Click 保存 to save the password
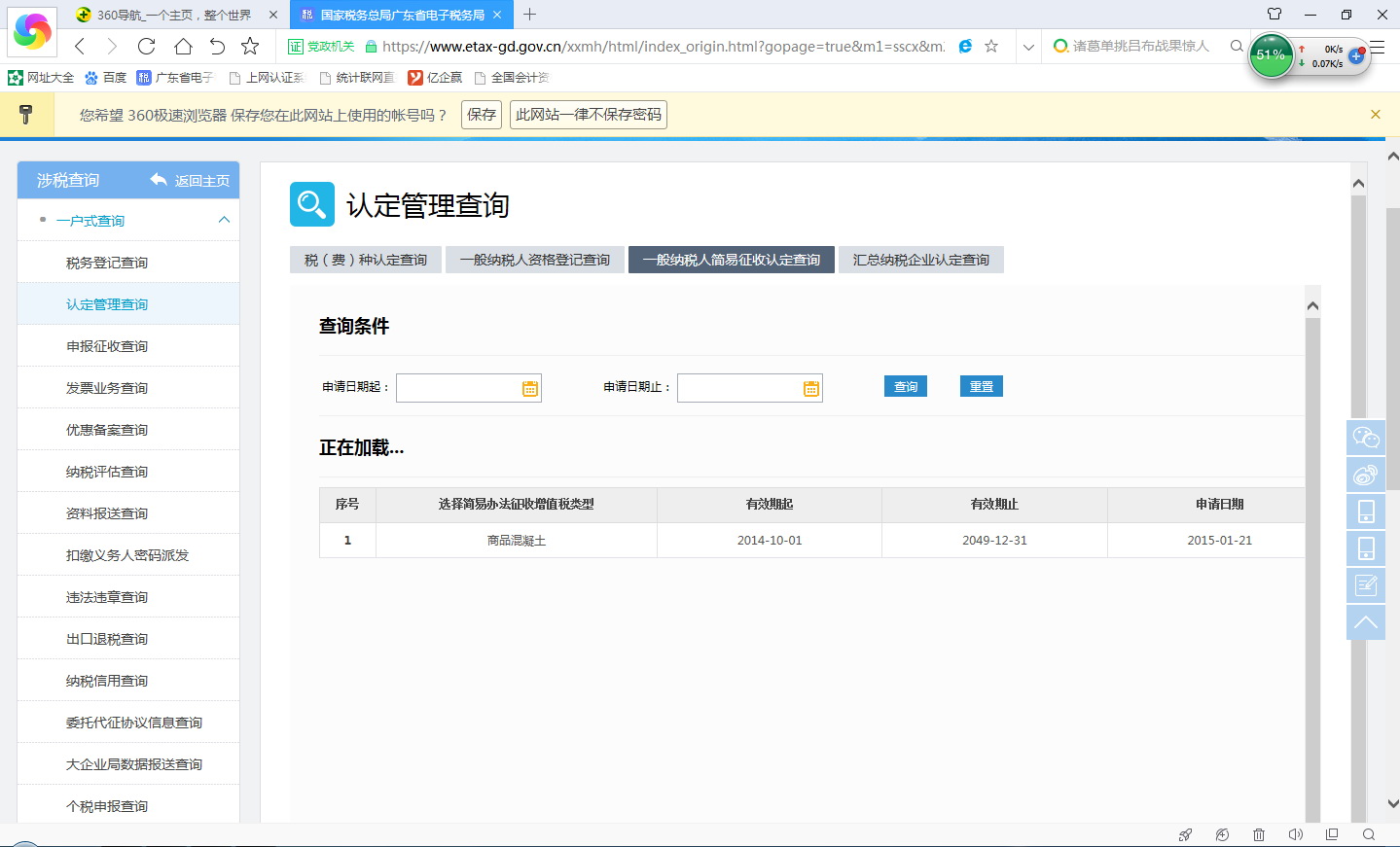Image resolution: width=1400 pixels, height=847 pixels. tap(482, 115)
